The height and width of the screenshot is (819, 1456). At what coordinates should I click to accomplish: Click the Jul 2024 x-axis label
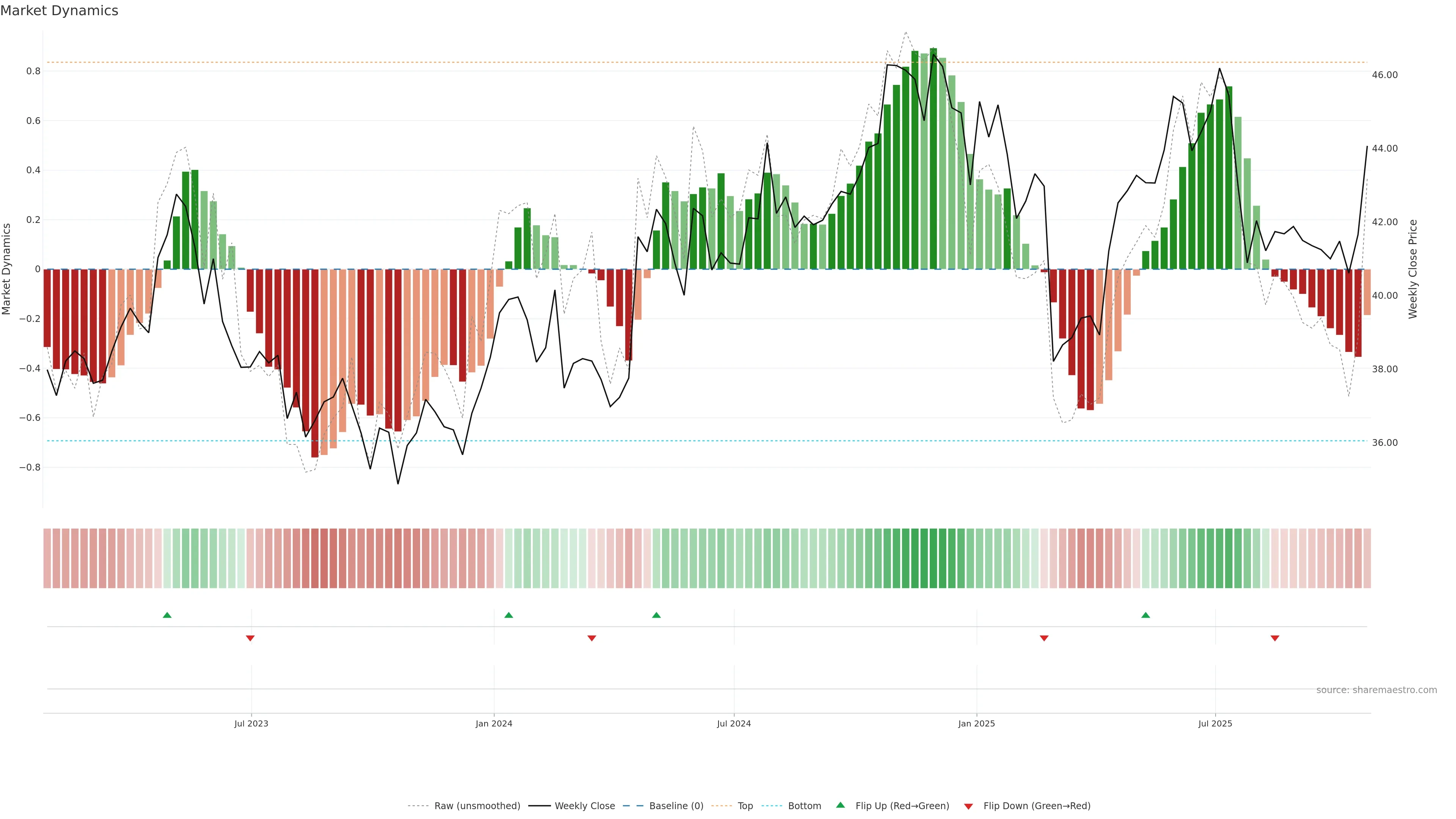pyautogui.click(x=734, y=723)
